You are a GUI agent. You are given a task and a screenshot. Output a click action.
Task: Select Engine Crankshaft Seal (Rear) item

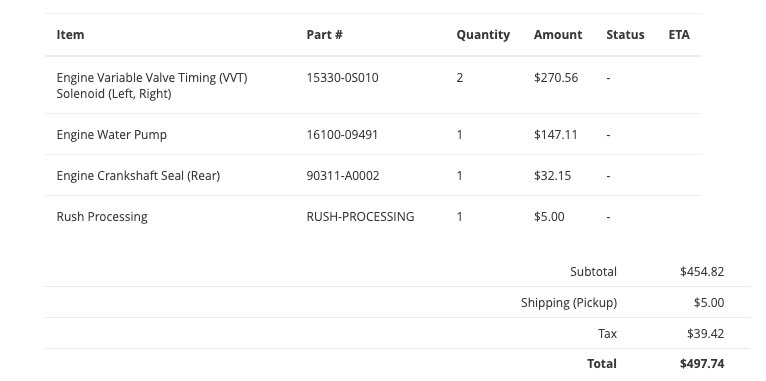pyautogui.click(x=138, y=176)
